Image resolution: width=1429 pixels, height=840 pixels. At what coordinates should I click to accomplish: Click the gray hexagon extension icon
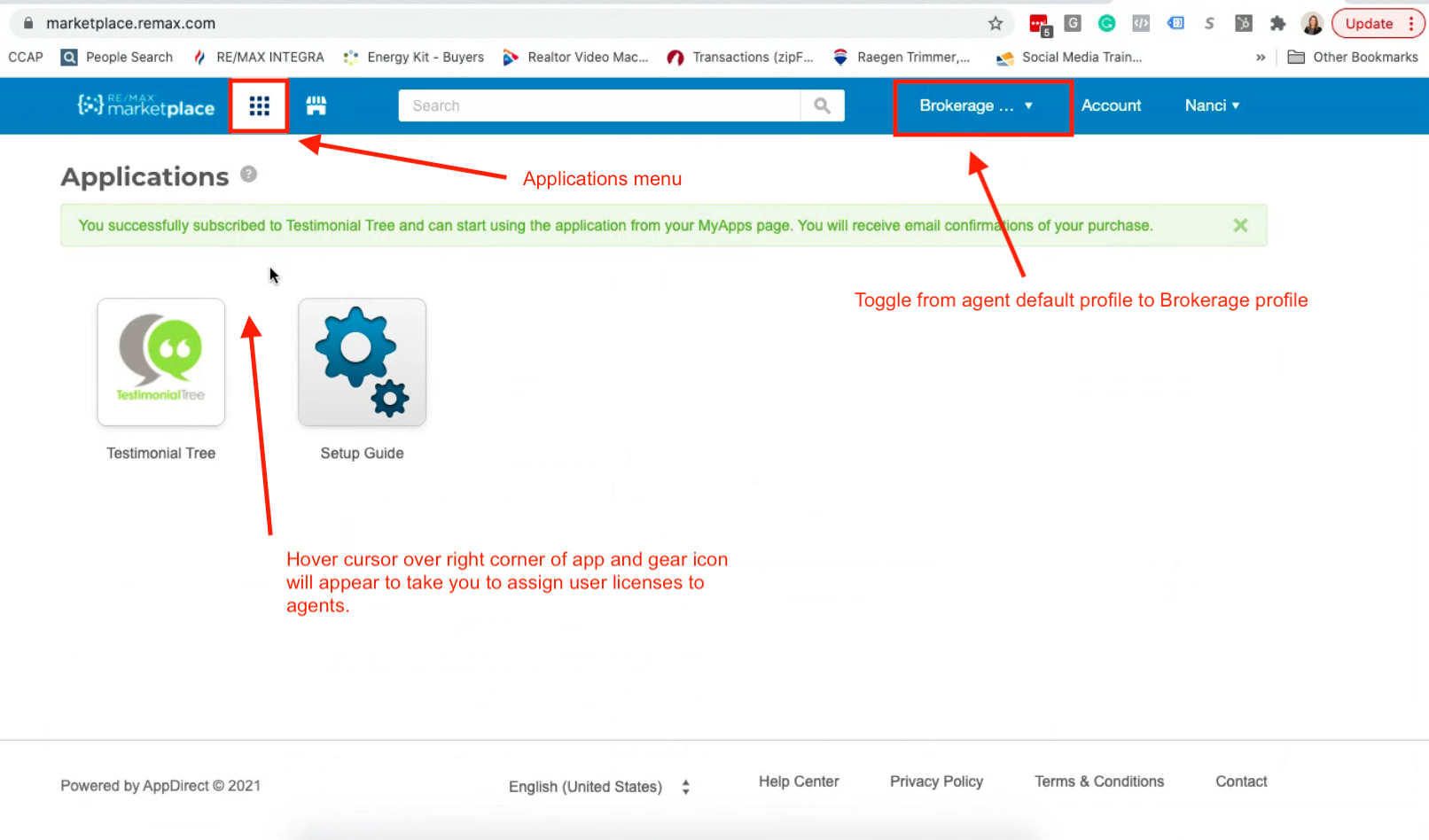pos(1244,24)
